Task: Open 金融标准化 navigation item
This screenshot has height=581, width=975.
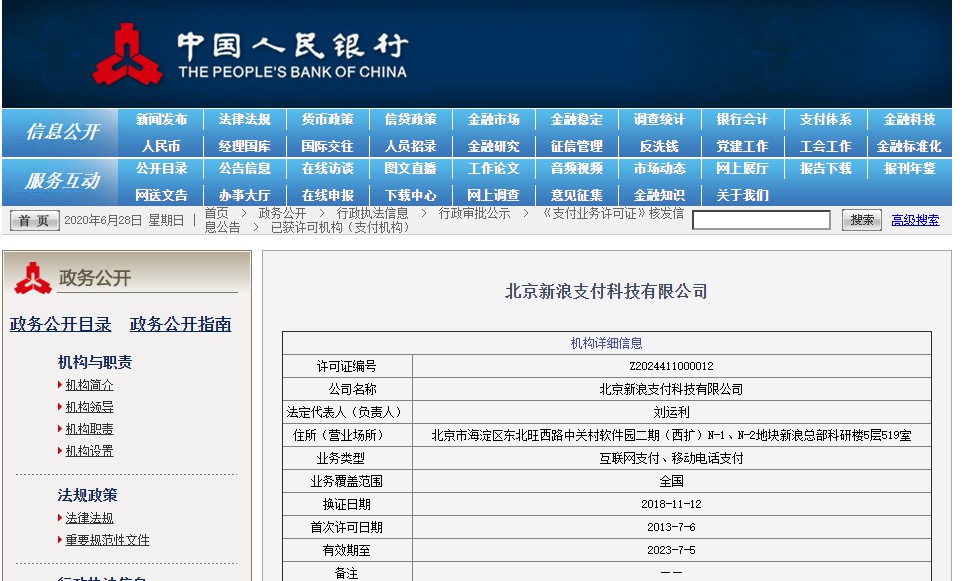Action: (x=909, y=146)
